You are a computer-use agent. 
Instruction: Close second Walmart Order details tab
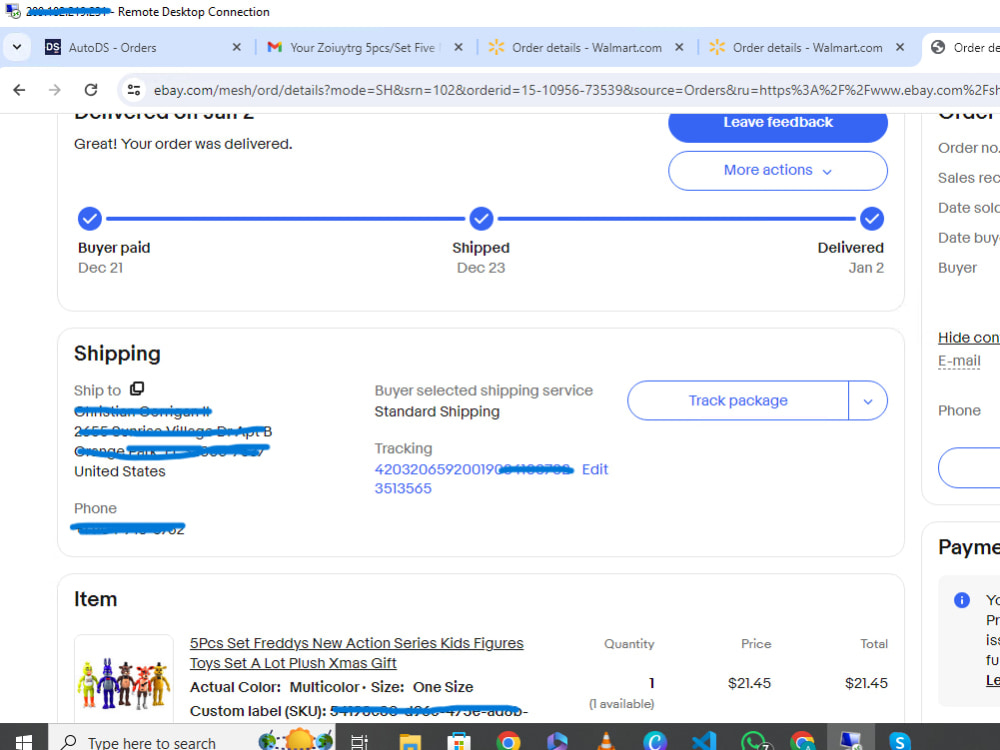(x=900, y=47)
